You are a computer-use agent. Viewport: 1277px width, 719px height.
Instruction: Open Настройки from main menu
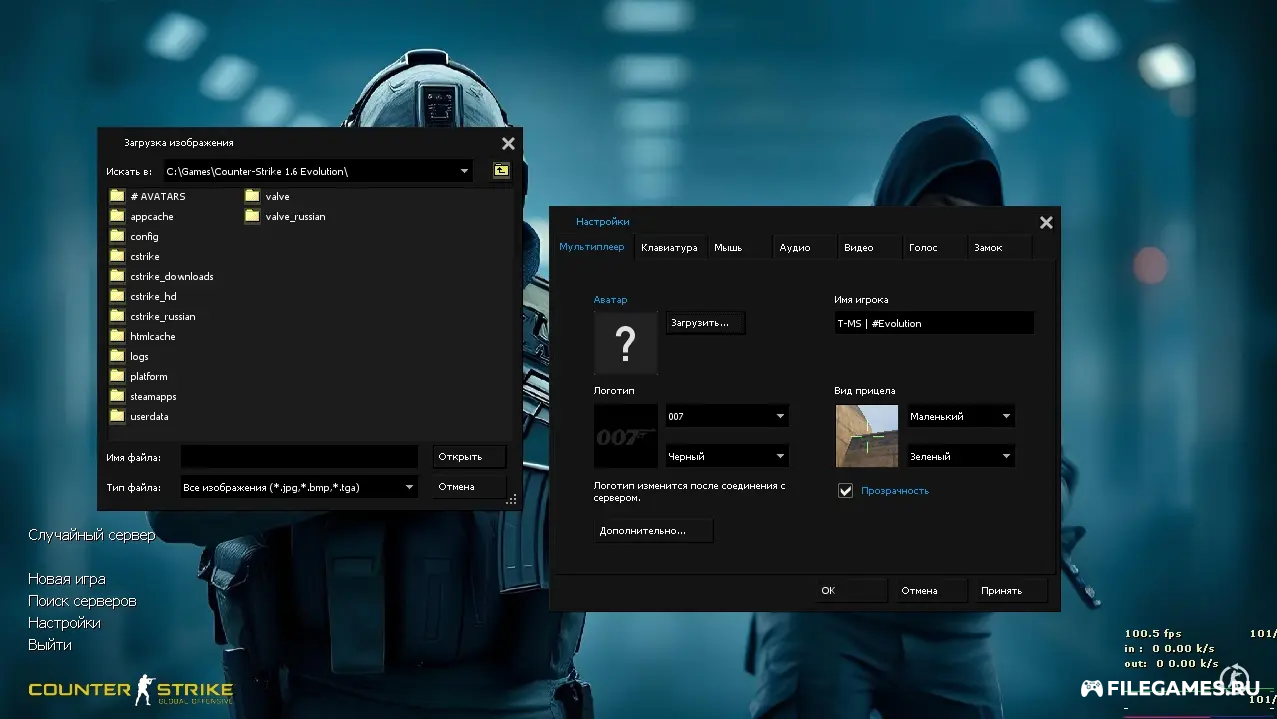64,623
